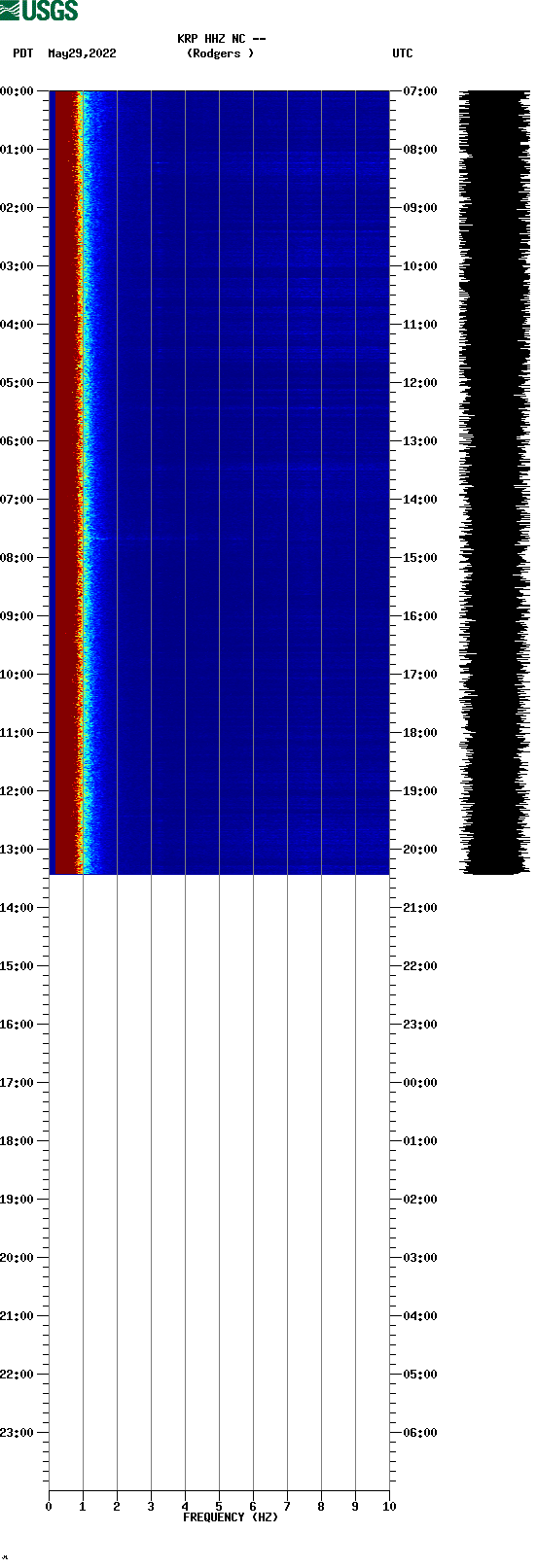Click the '23:00' label on PDT axis
Screen dimensions: 537x1568
pos(18,1433)
